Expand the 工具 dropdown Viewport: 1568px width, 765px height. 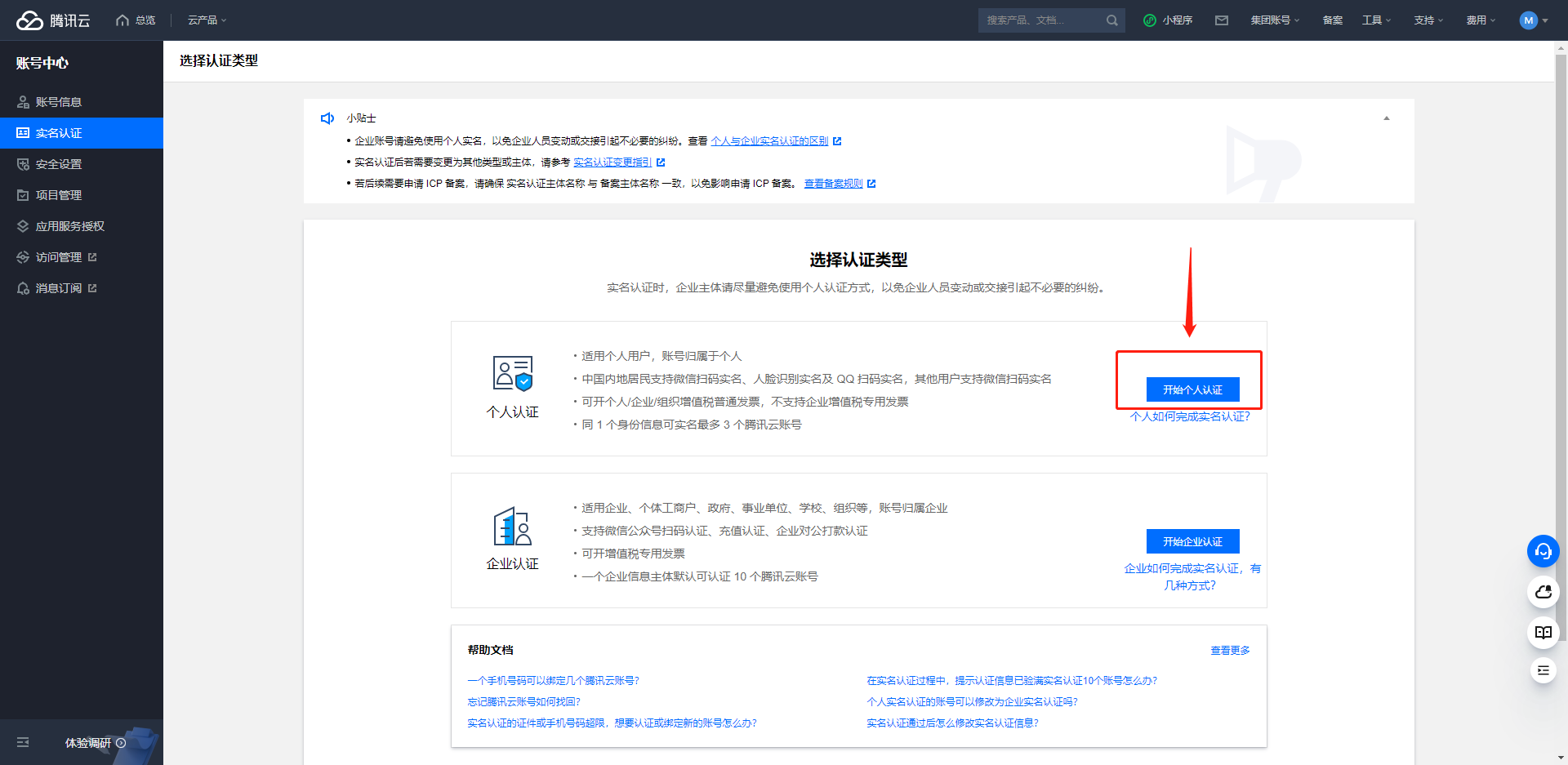[x=1376, y=20]
